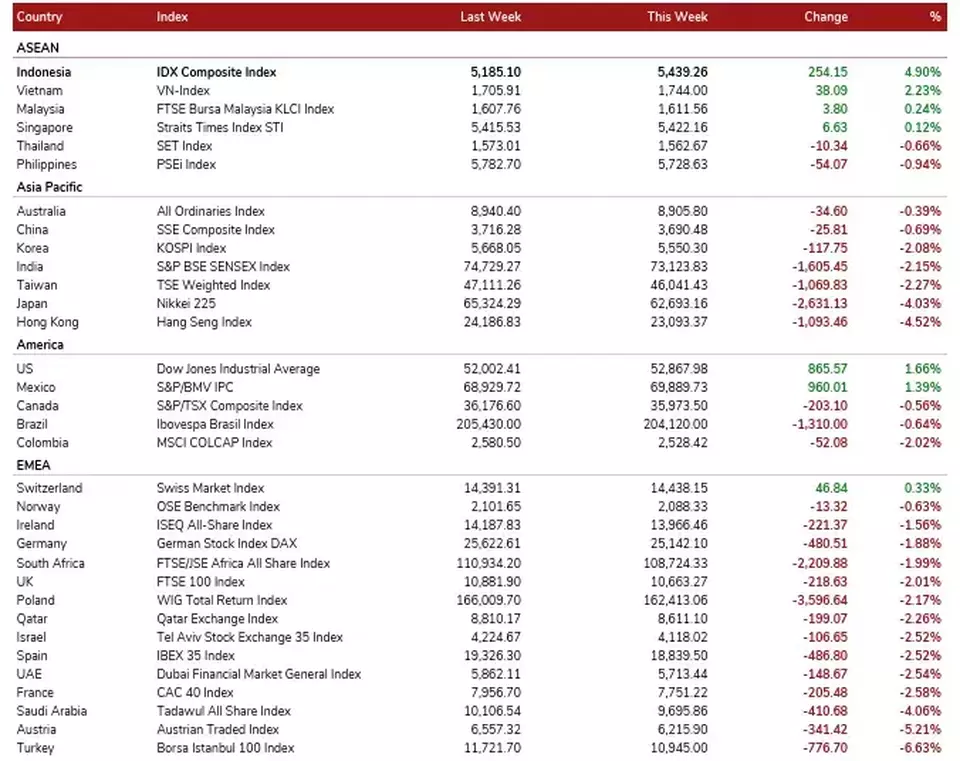Click the Hang Seng Index name

(x=204, y=321)
